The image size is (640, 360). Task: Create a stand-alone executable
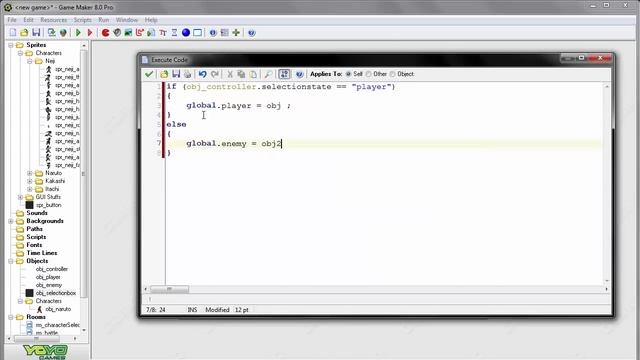pyautogui.click(x=51, y=33)
